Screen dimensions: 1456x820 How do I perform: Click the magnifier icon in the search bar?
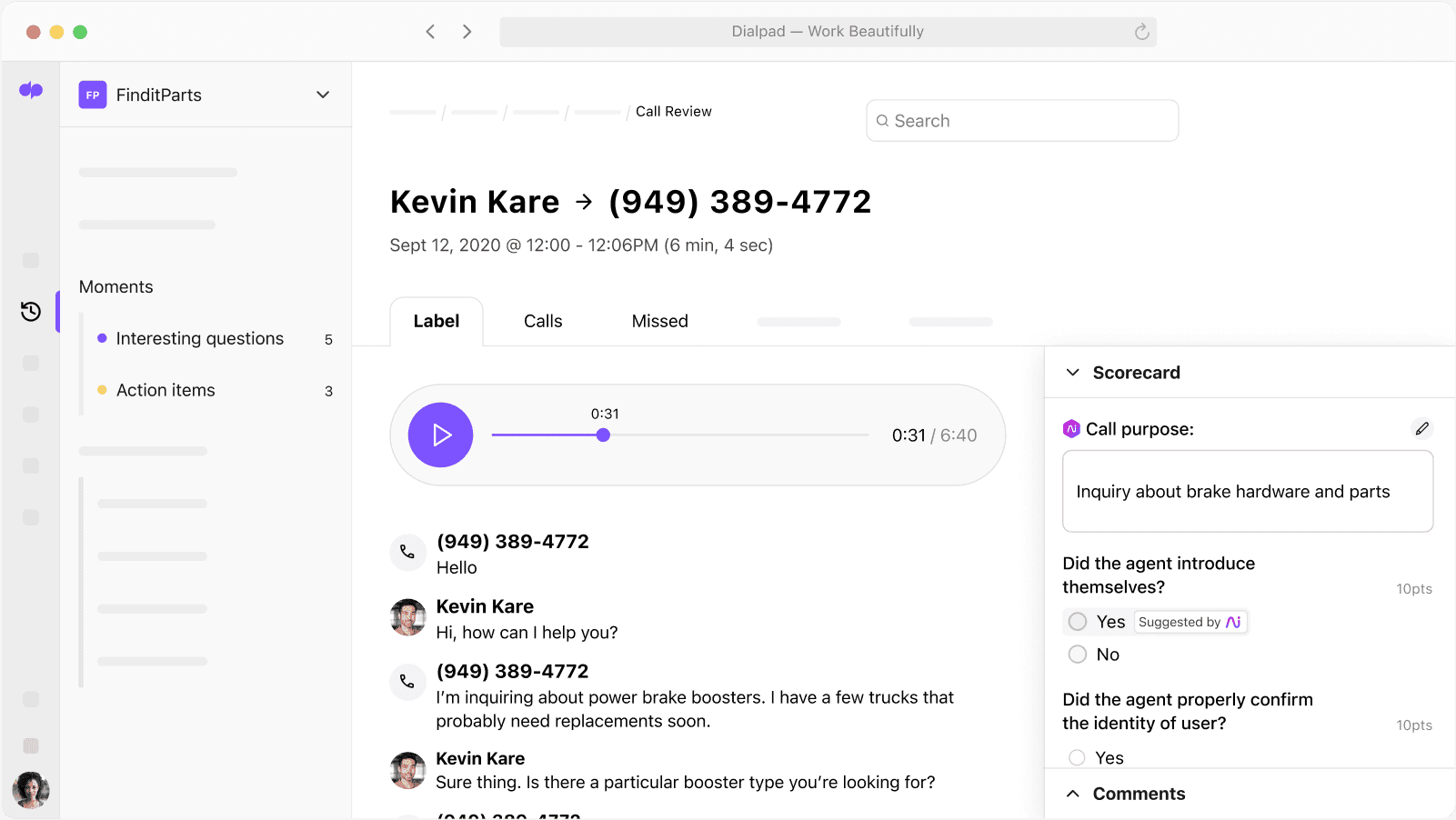point(883,120)
